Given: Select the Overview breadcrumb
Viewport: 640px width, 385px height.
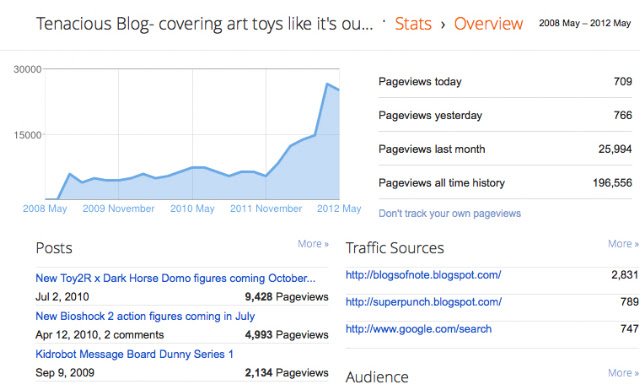Looking at the screenshot, I should point(488,24).
